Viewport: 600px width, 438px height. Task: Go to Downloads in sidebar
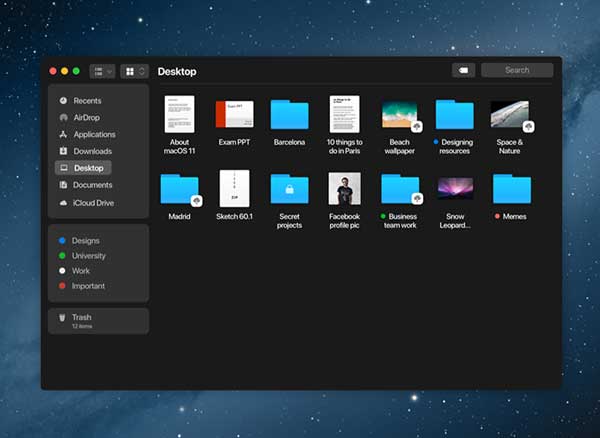pos(93,151)
